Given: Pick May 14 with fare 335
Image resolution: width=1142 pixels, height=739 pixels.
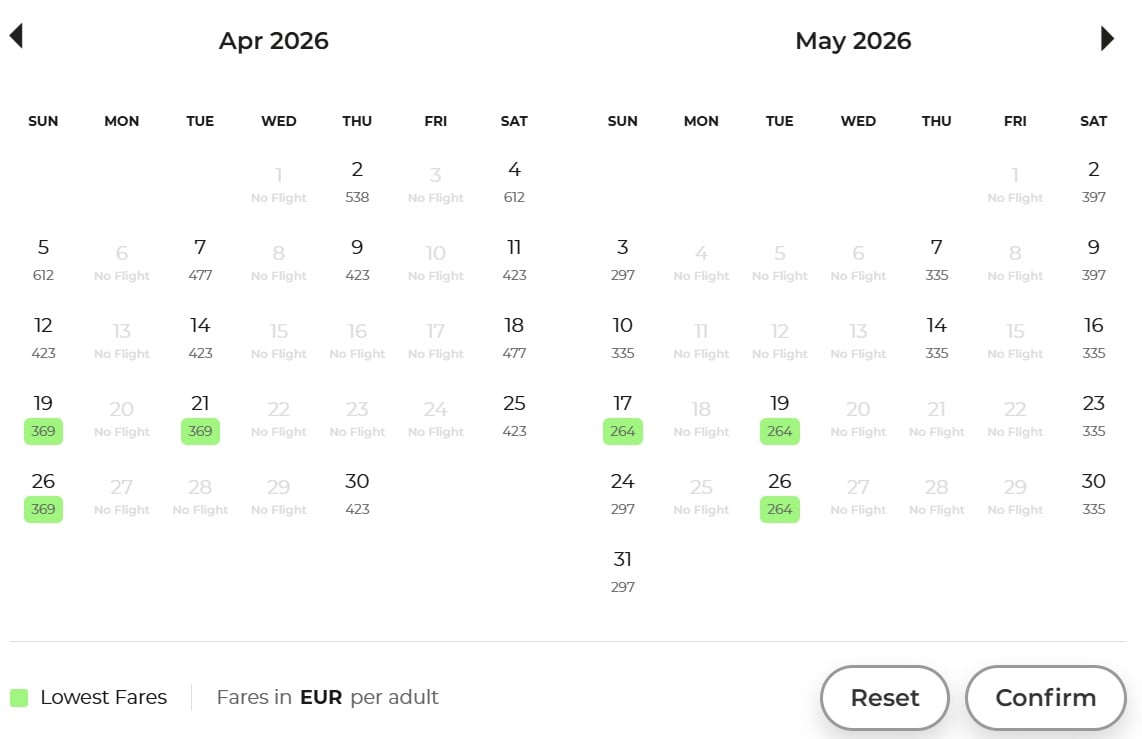Looking at the screenshot, I should (x=936, y=337).
